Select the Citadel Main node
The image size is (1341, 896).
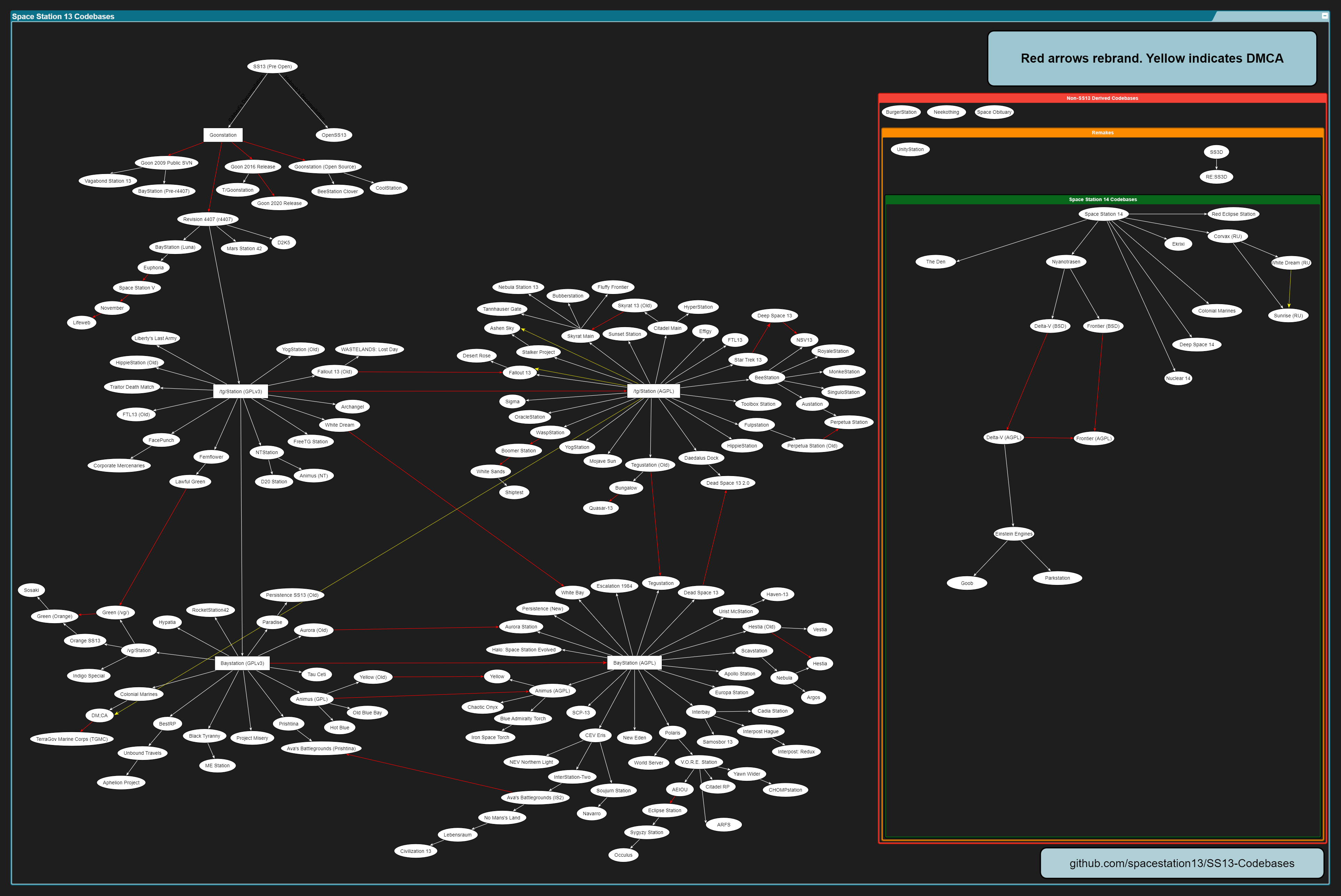point(668,328)
